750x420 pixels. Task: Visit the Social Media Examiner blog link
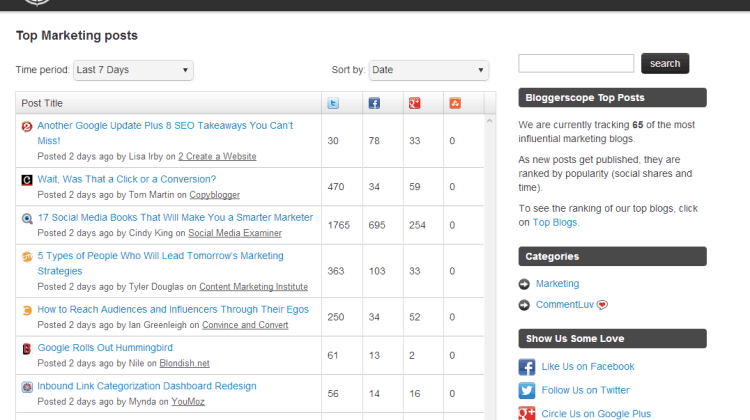coord(235,233)
